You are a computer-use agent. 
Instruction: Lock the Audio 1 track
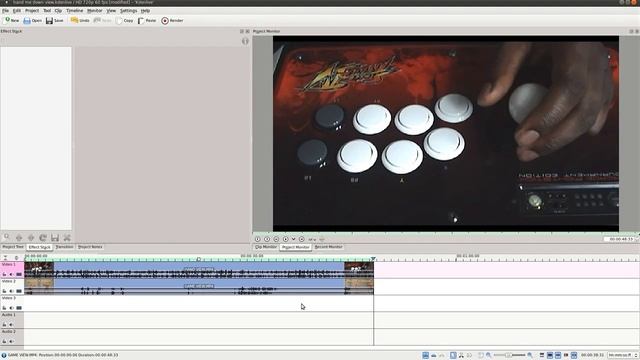[x=4, y=324]
